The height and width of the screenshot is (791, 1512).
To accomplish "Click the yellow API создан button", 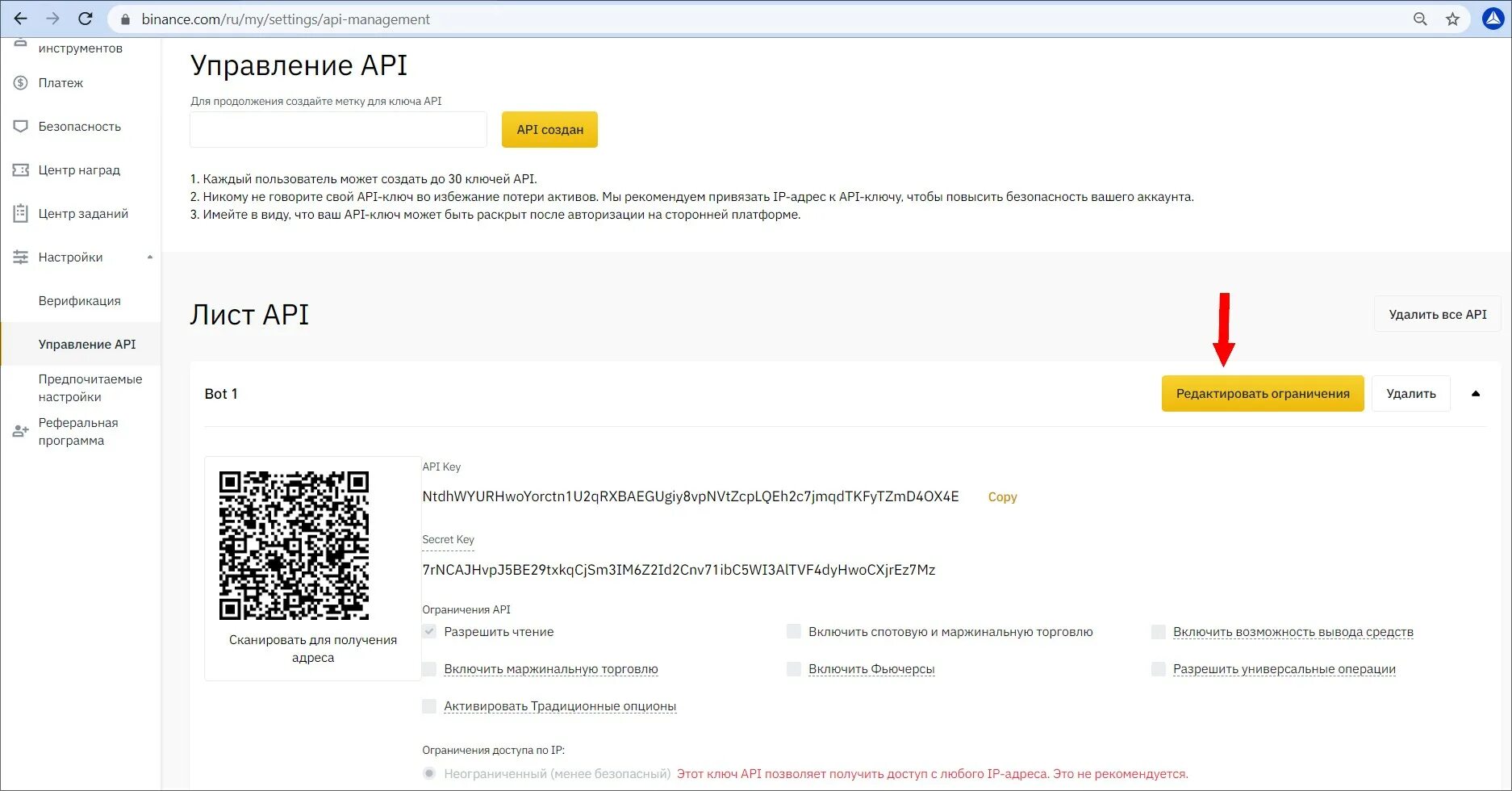I will coord(549,129).
